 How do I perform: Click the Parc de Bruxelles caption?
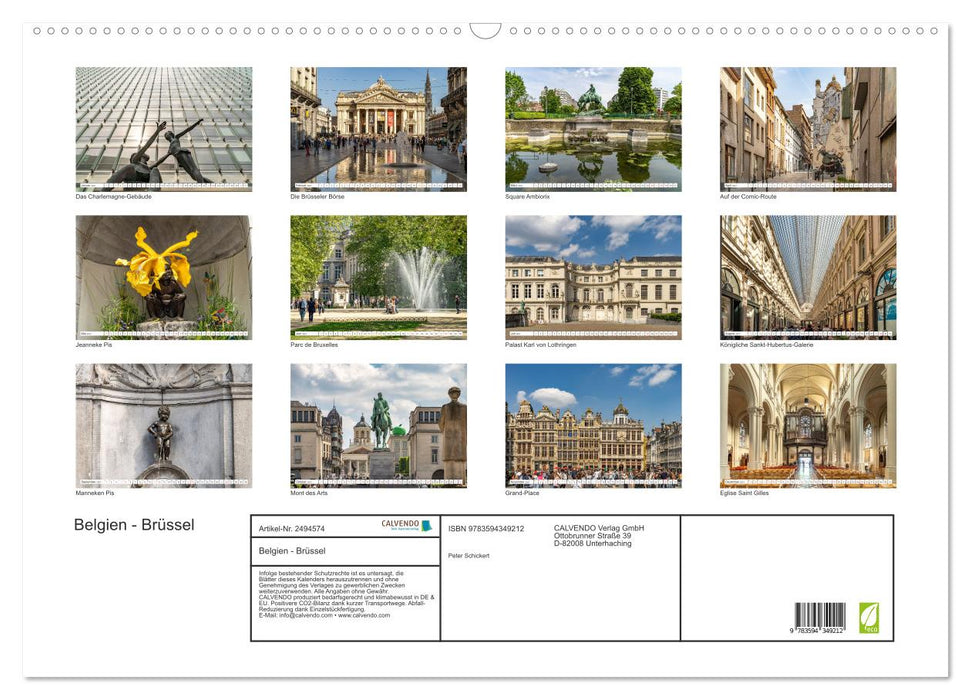[314, 344]
